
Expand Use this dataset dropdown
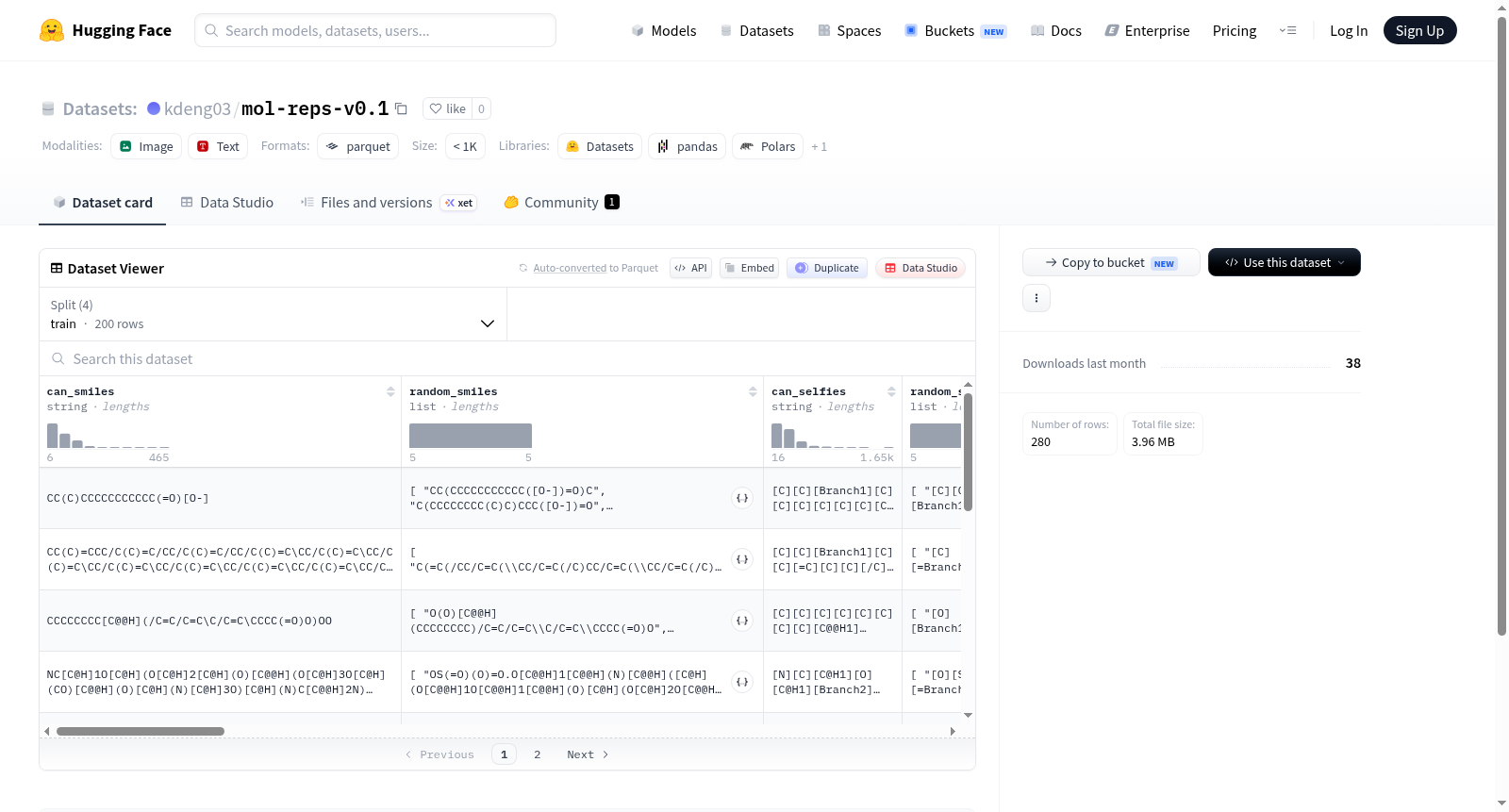point(1285,262)
